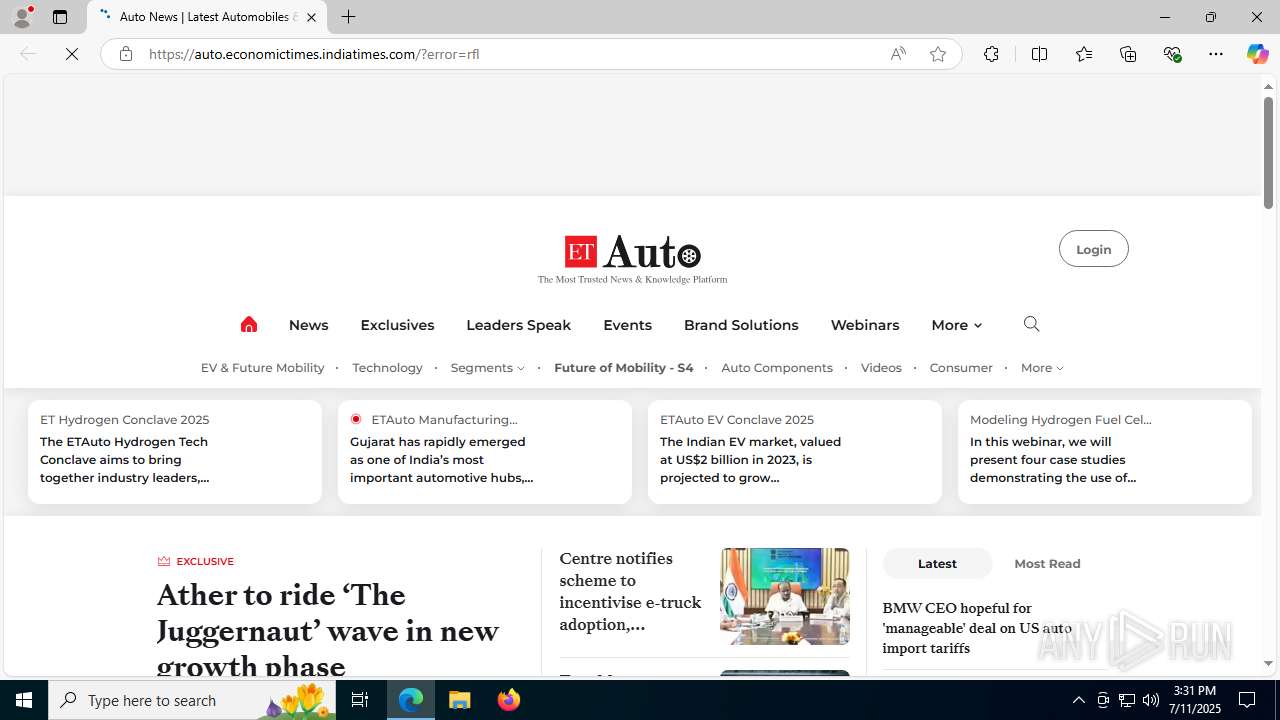Open EV & Future Mobility link

point(262,368)
